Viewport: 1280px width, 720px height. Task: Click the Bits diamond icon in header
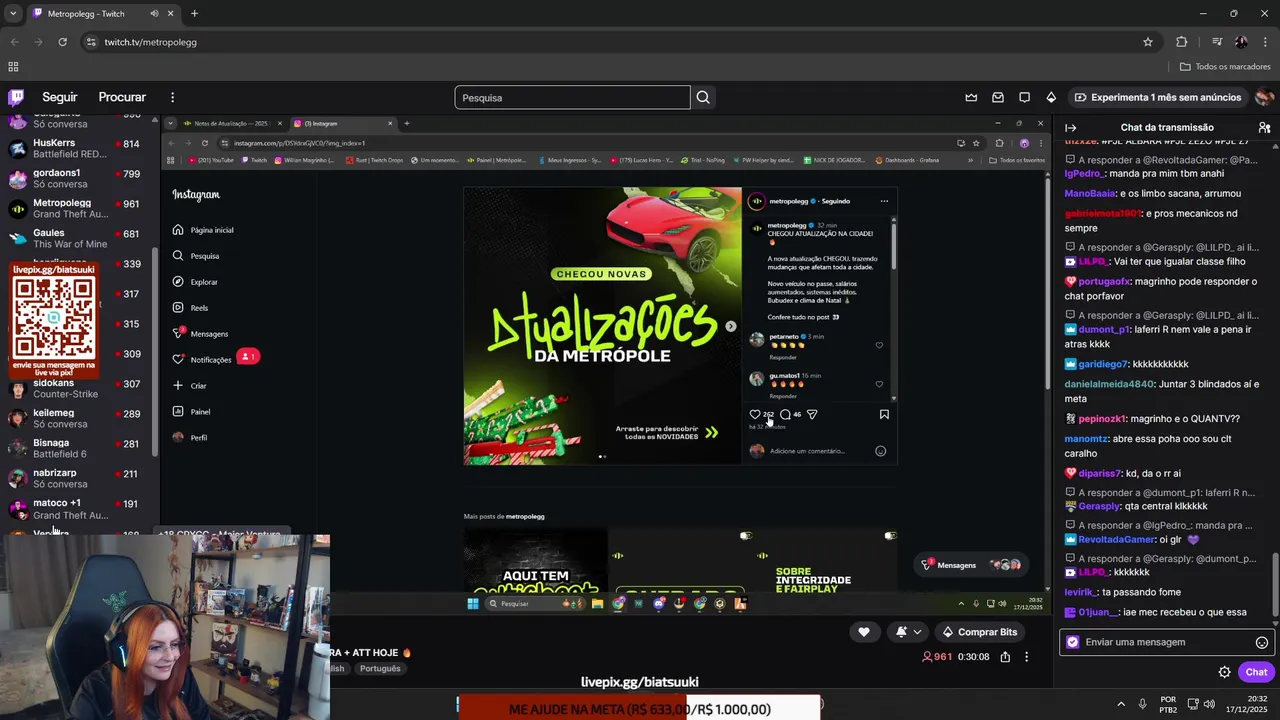point(1051,97)
